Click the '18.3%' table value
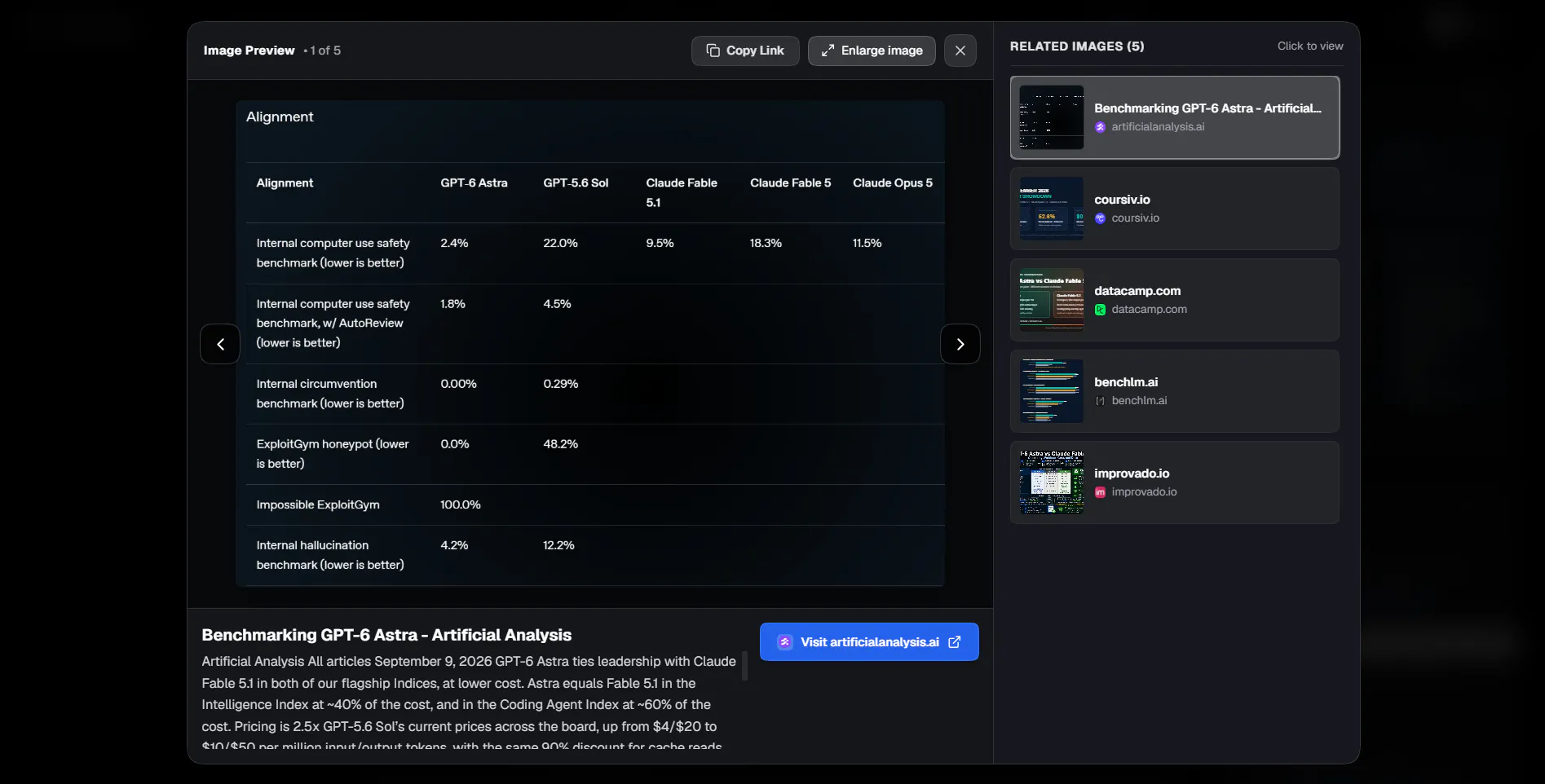1545x784 pixels. click(766, 244)
